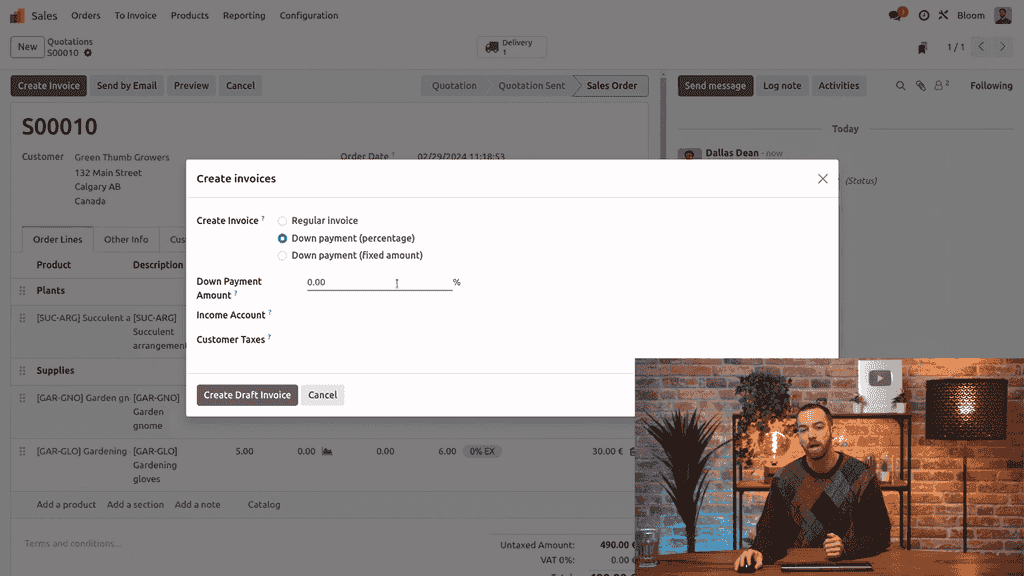
Task: Go to the previous record arrow
Action: [981, 47]
